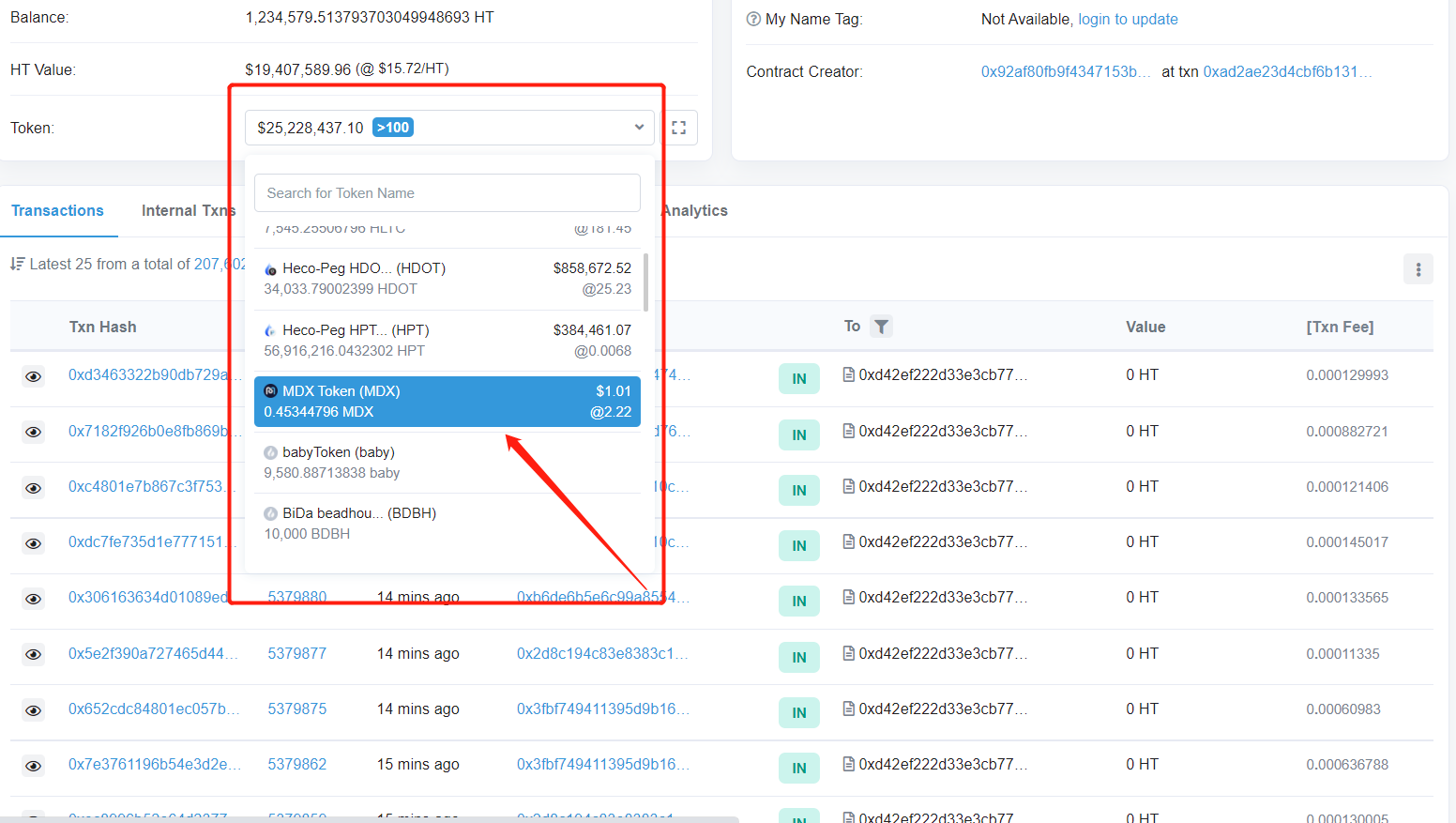Image resolution: width=1456 pixels, height=823 pixels.
Task: Preview transaction 0xc4801e7b867c3f753 with eye icon
Action: (x=34, y=488)
